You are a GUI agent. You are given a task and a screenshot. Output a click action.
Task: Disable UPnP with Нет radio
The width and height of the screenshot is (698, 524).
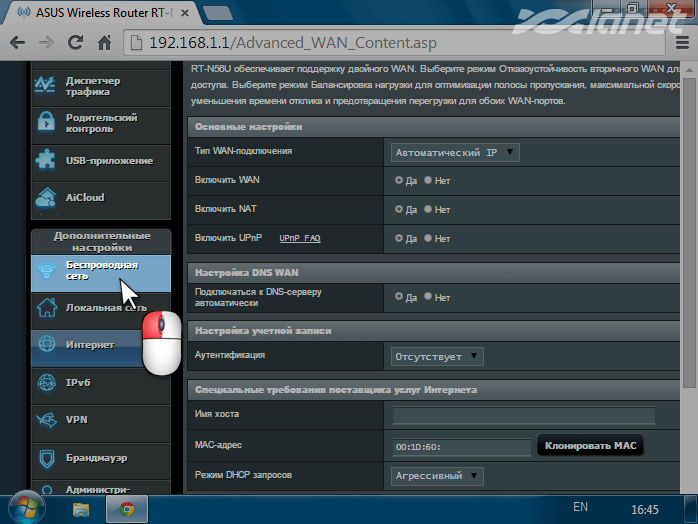click(428, 239)
